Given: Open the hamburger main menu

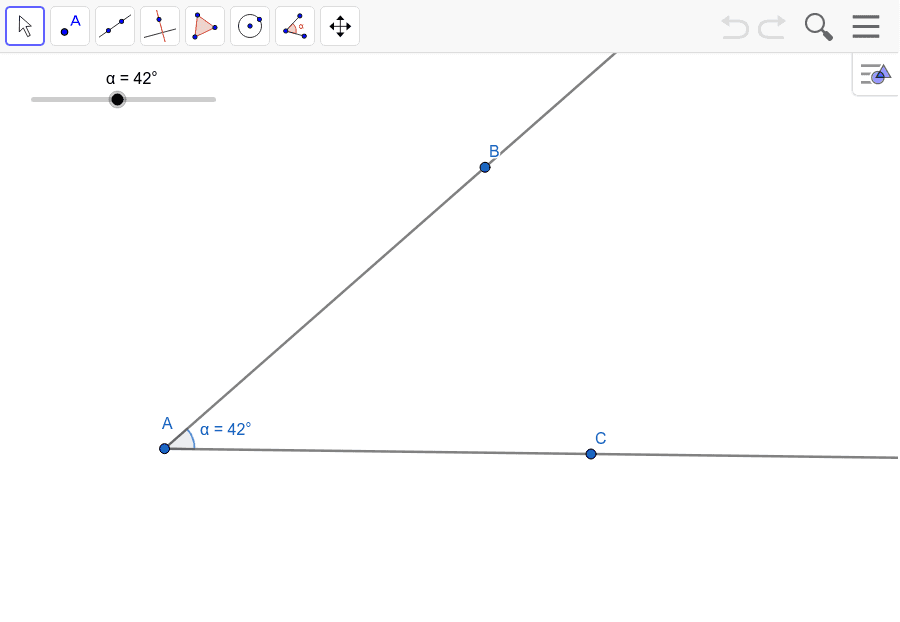Looking at the screenshot, I should (866, 26).
